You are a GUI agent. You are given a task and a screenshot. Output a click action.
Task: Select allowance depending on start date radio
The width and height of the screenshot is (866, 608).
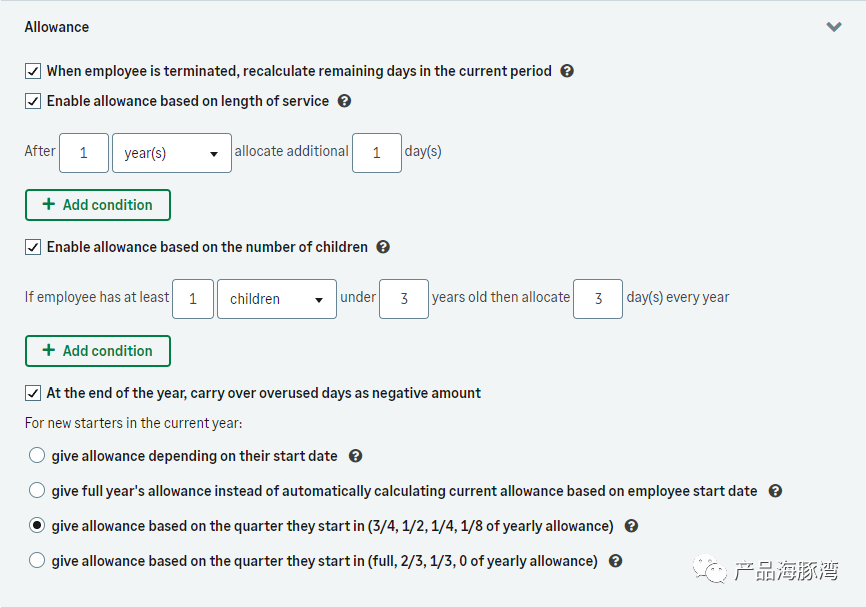pos(37,456)
